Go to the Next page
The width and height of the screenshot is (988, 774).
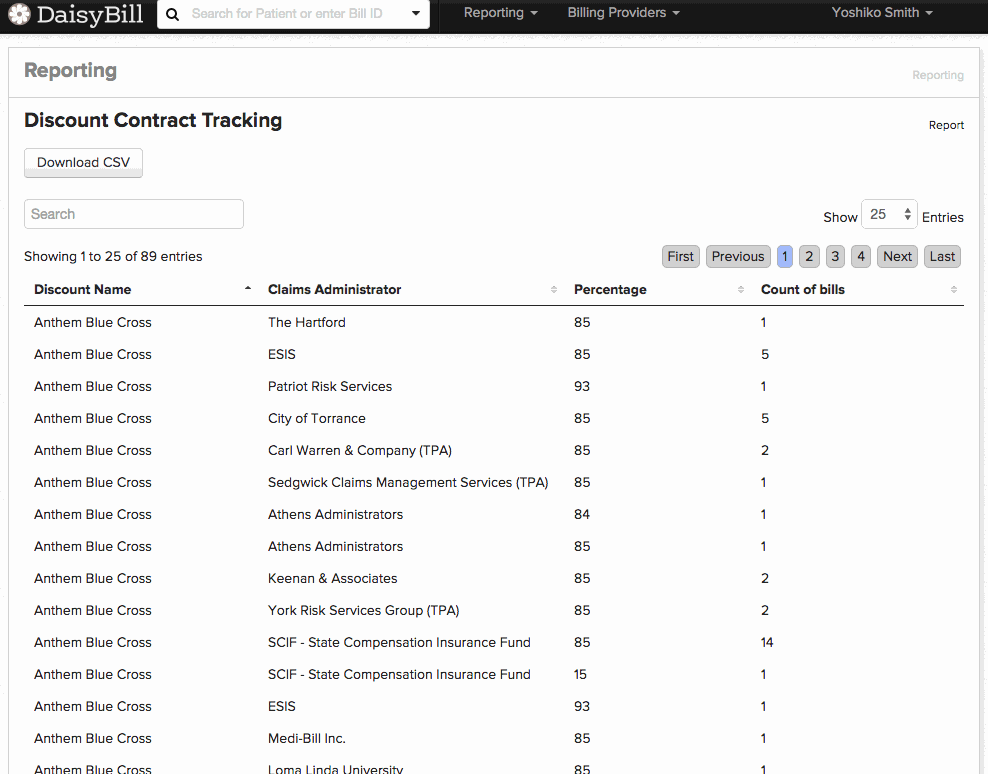897,257
